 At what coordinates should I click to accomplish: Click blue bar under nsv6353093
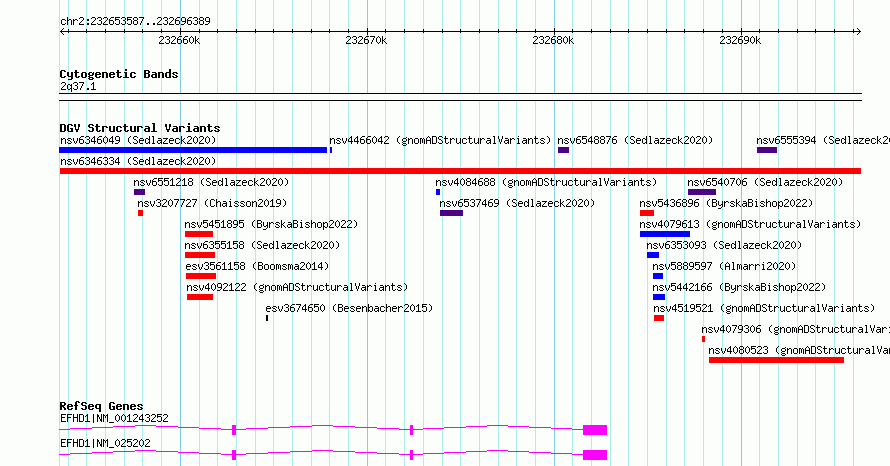(653, 255)
